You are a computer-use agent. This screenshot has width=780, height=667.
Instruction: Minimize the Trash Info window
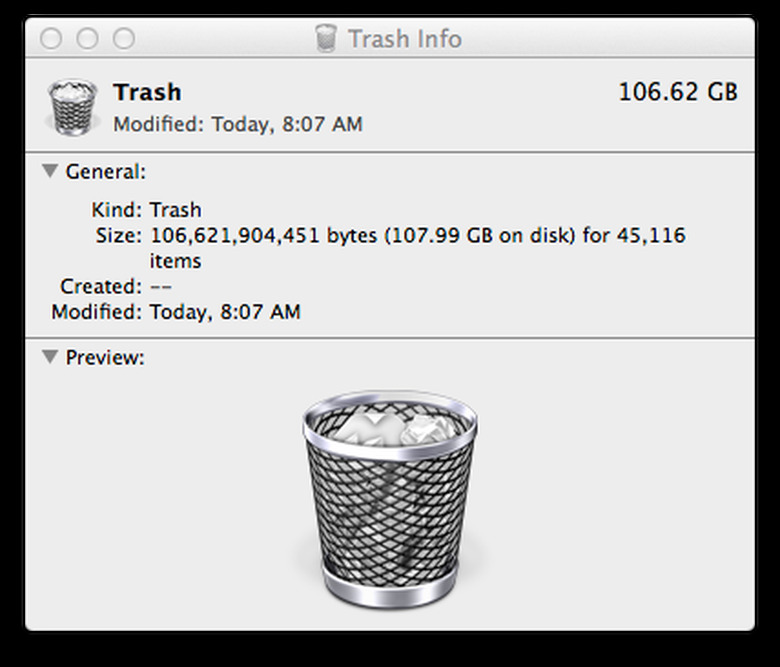coord(88,39)
